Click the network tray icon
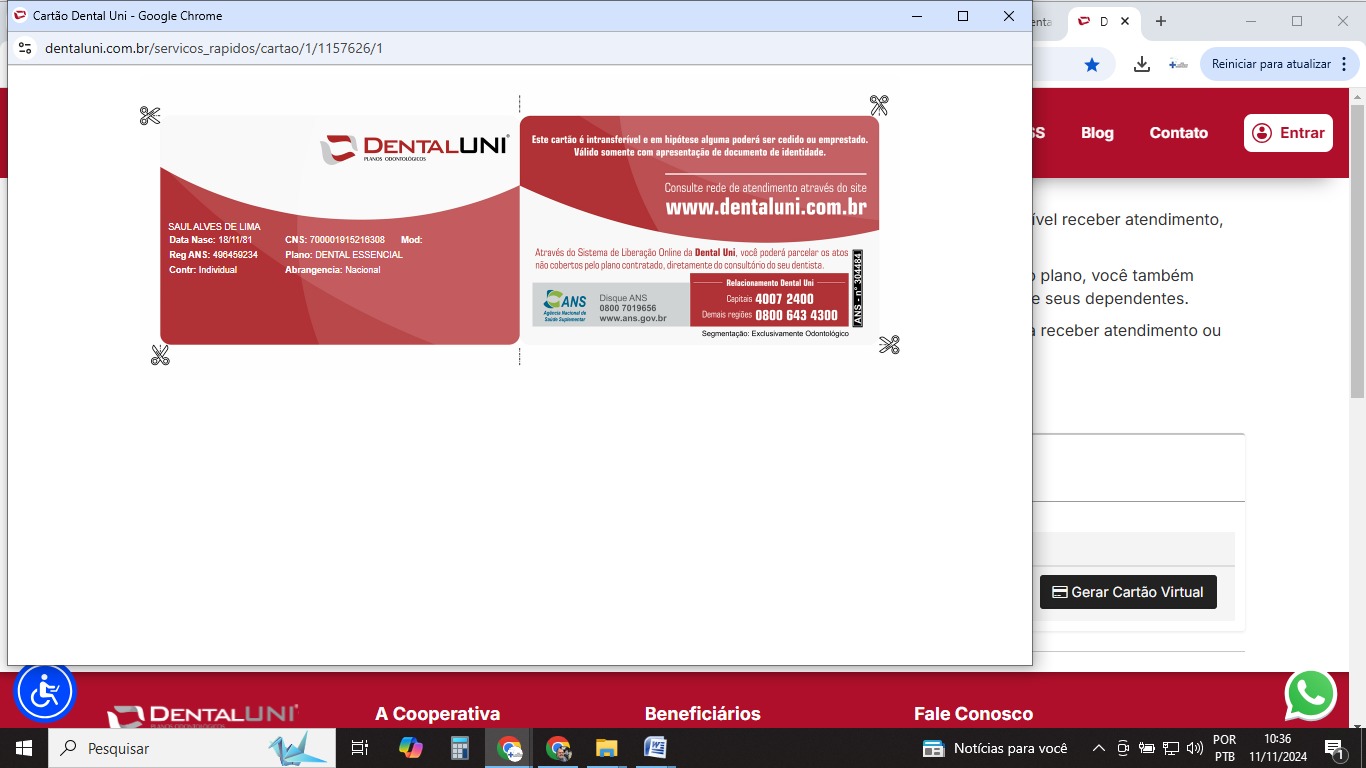Screen dimensions: 1366x768 [1171, 748]
